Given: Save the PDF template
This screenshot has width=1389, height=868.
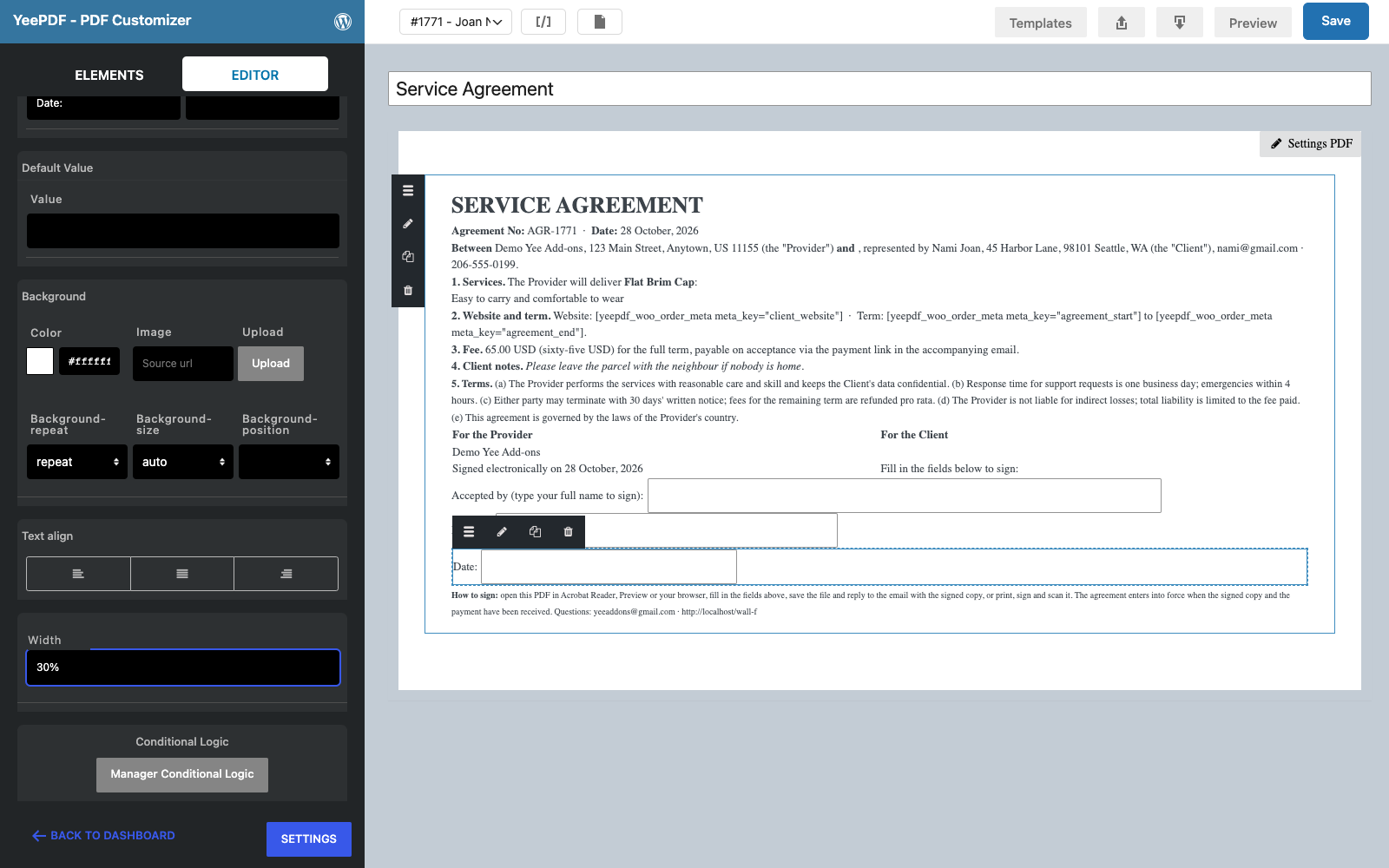Looking at the screenshot, I should (x=1336, y=21).
